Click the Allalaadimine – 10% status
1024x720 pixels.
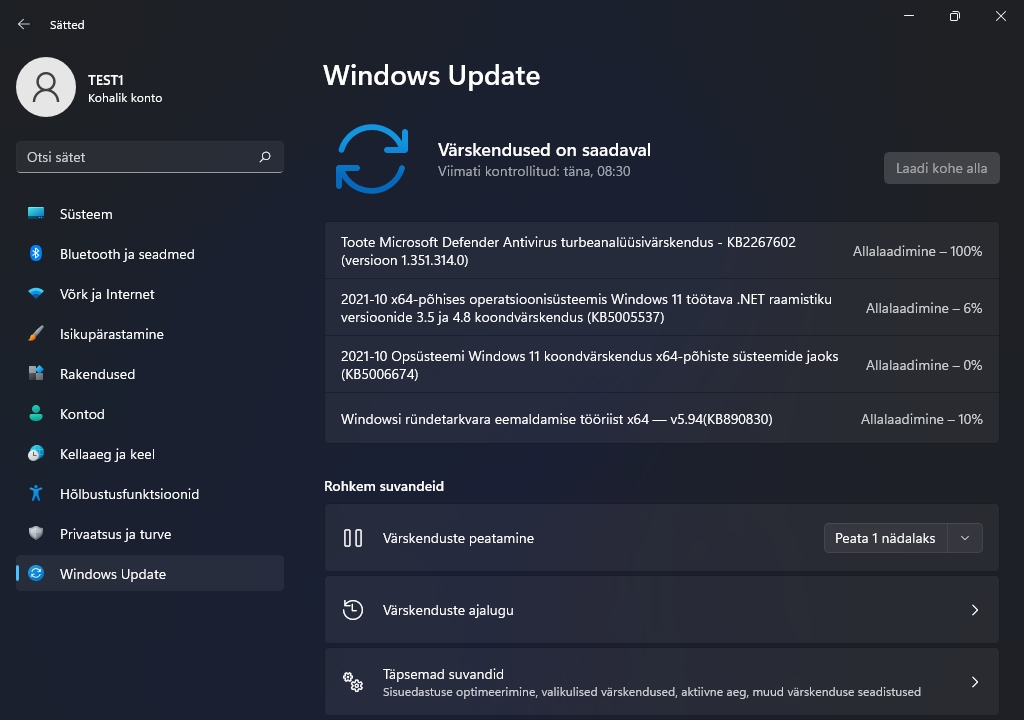pyautogui.click(x=921, y=419)
